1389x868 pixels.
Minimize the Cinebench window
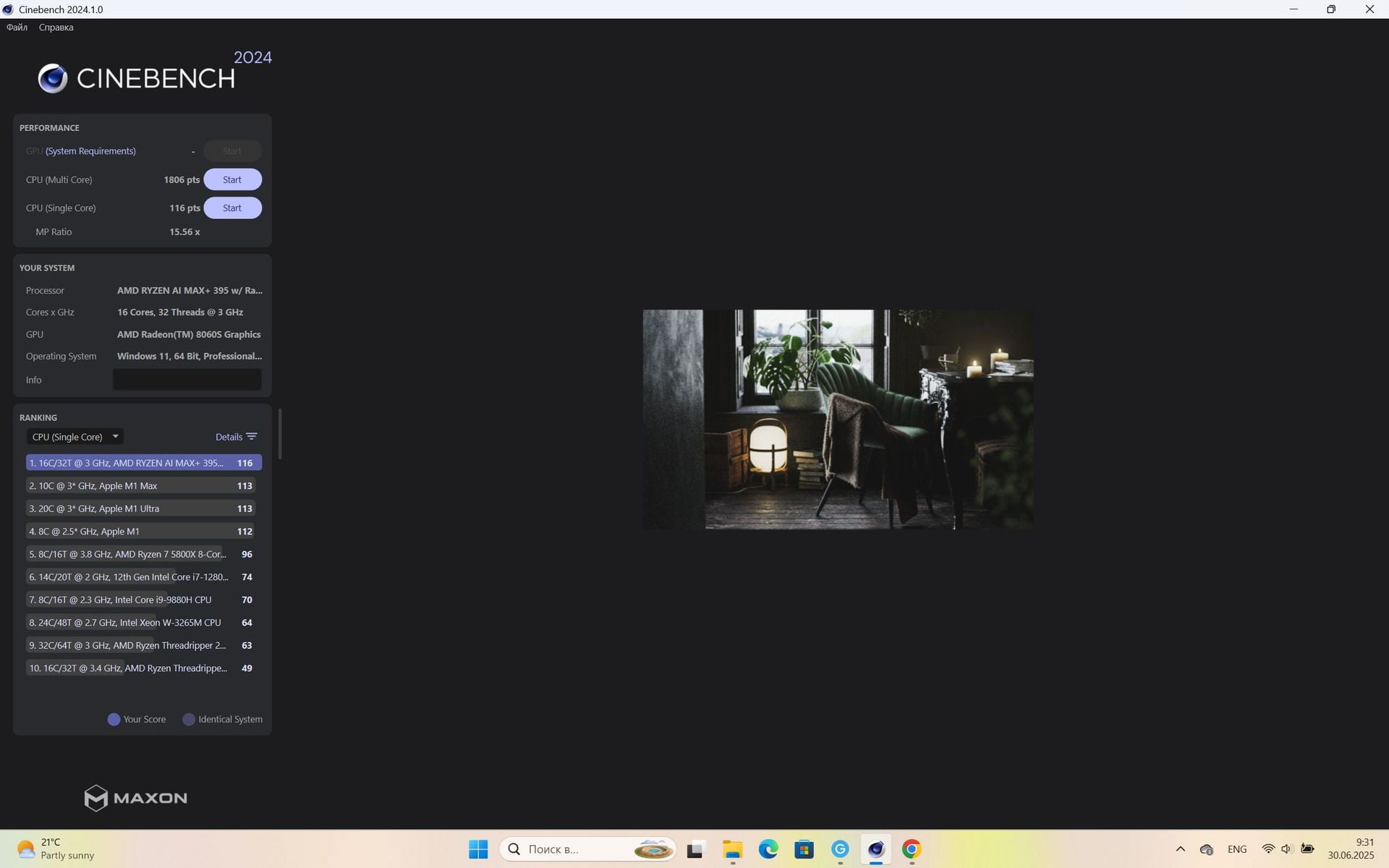[x=1294, y=9]
